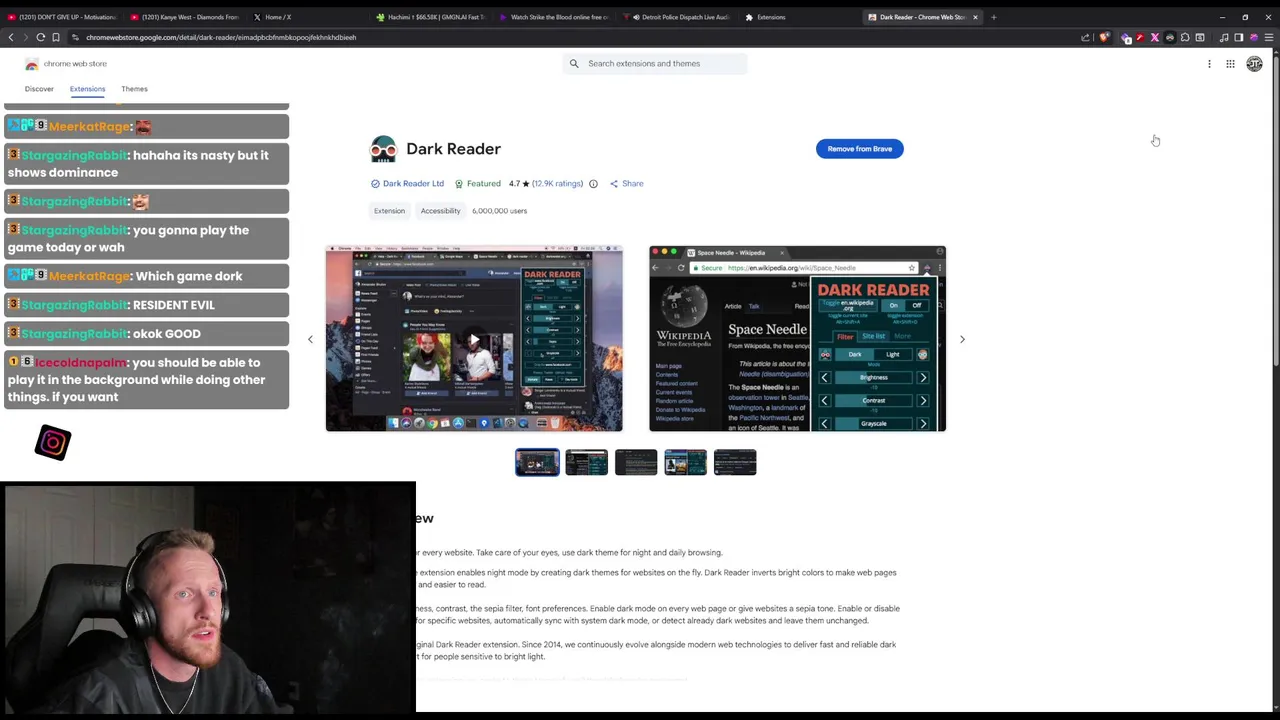
Task: Open the browser hamburger menu
Action: [1269, 38]
